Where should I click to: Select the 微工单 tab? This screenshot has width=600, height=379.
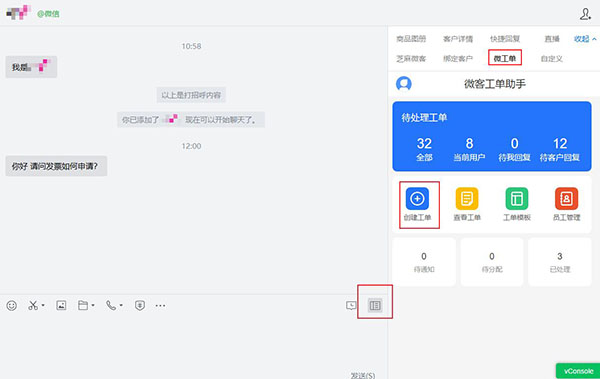click(x=505, y=59)
